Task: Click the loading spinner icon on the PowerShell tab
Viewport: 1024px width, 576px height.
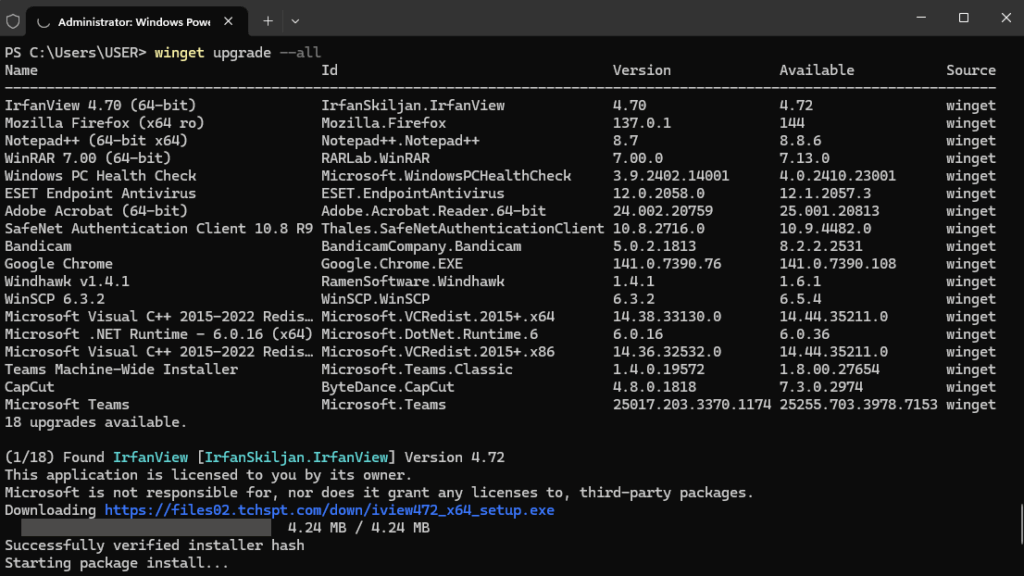Action: (42, 21)
